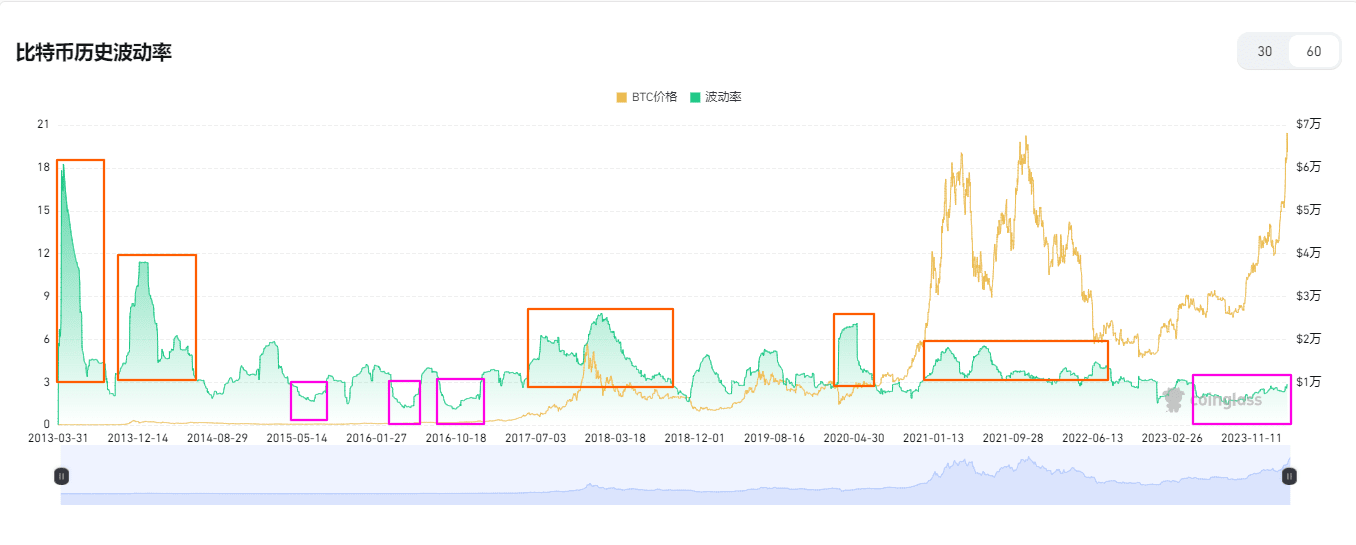Click the $4万 price axis label
1356x545 pixels.
point(1308,253)
